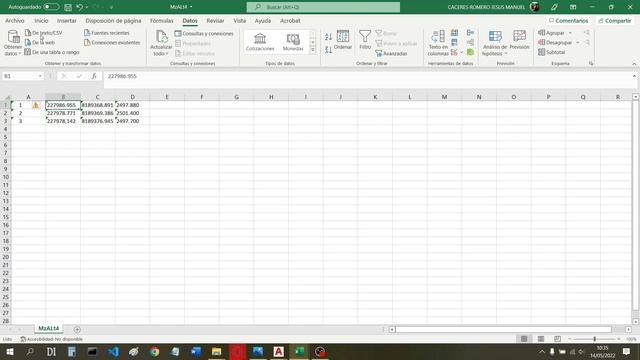Viewport: 640px width, 360px height.
Task: Sort descending Z to A
Action: (x=329, y=50)
